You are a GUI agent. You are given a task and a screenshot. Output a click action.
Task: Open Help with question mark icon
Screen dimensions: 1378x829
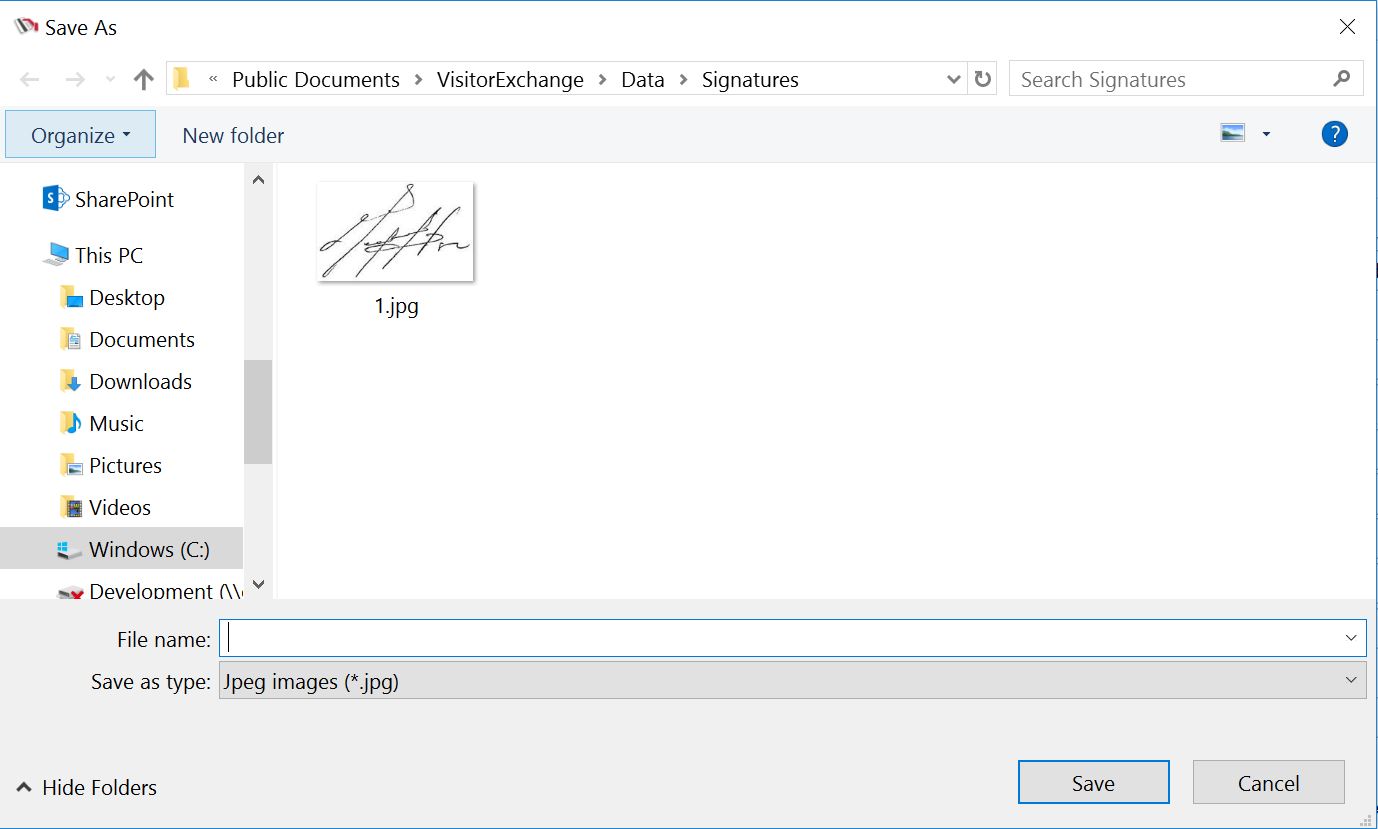(x=1334, y=134)
